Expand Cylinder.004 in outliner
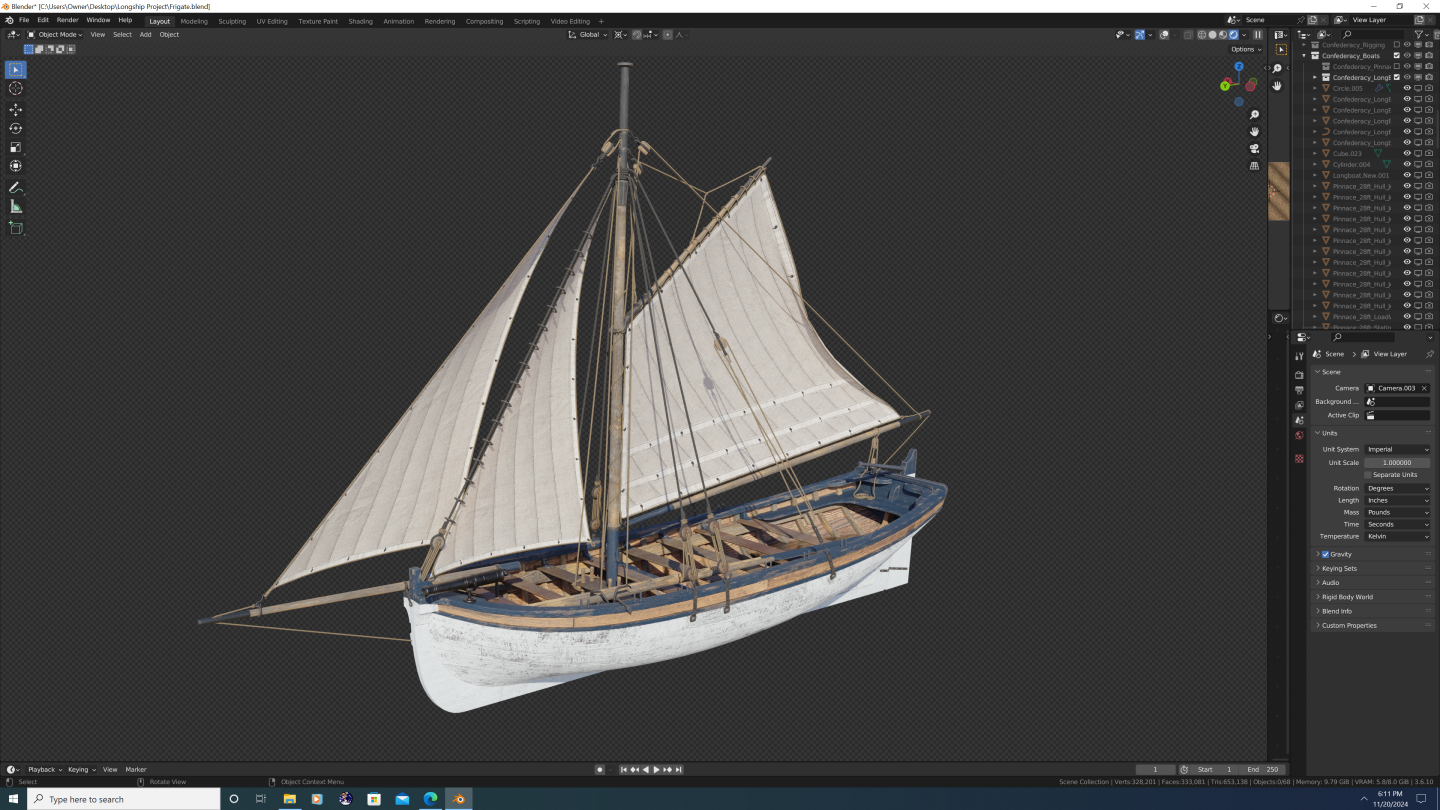The width and height of the screenshot is (1440, 810). pyautogui.click(x=1315, y=165)
